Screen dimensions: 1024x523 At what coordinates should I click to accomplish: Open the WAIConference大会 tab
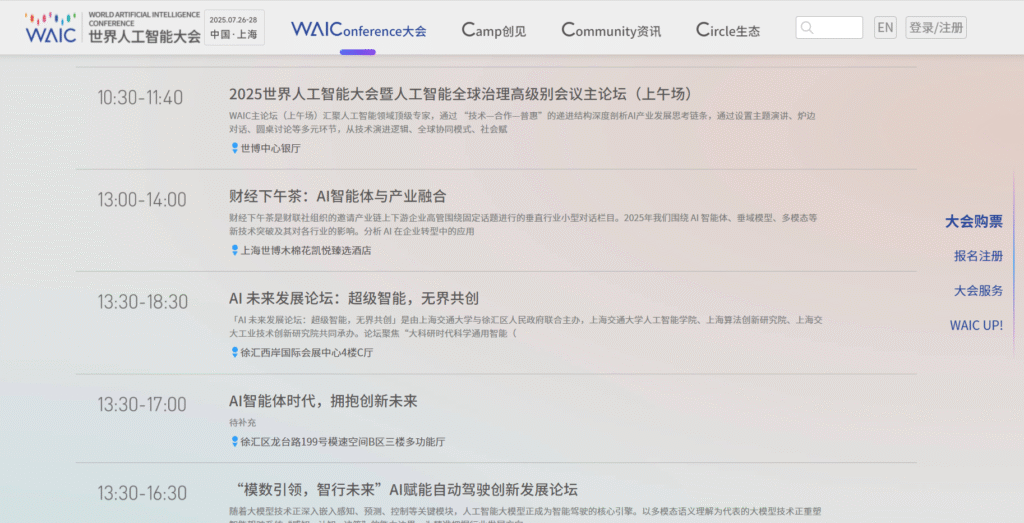[358, 30]
